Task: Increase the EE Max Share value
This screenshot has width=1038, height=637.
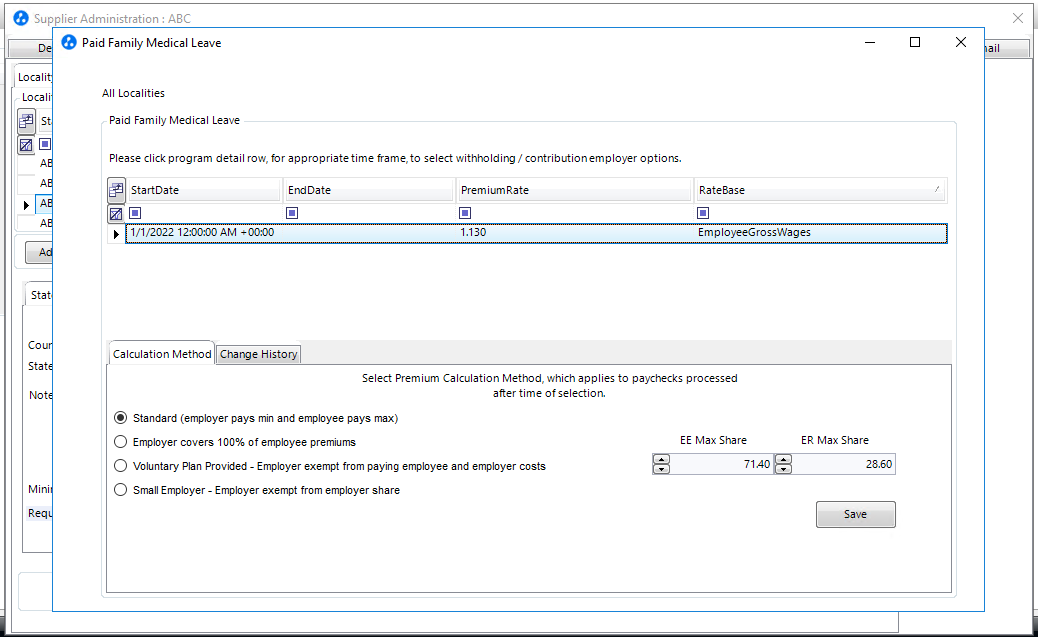Action: click(x=661, y=460)
